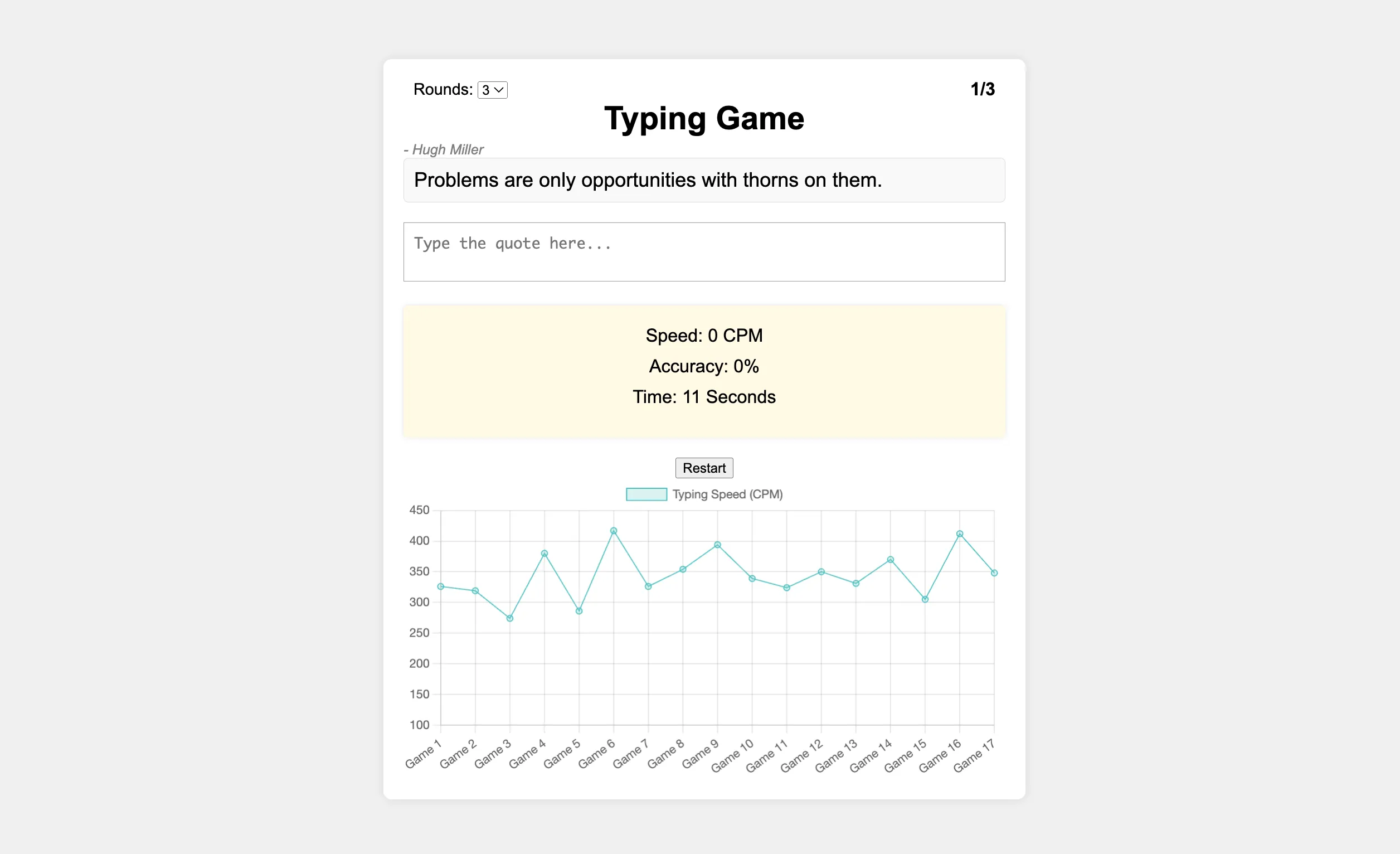Click the Game 16 data point on the chart
The image size is (1400, 854).
(x=959, y=533)
